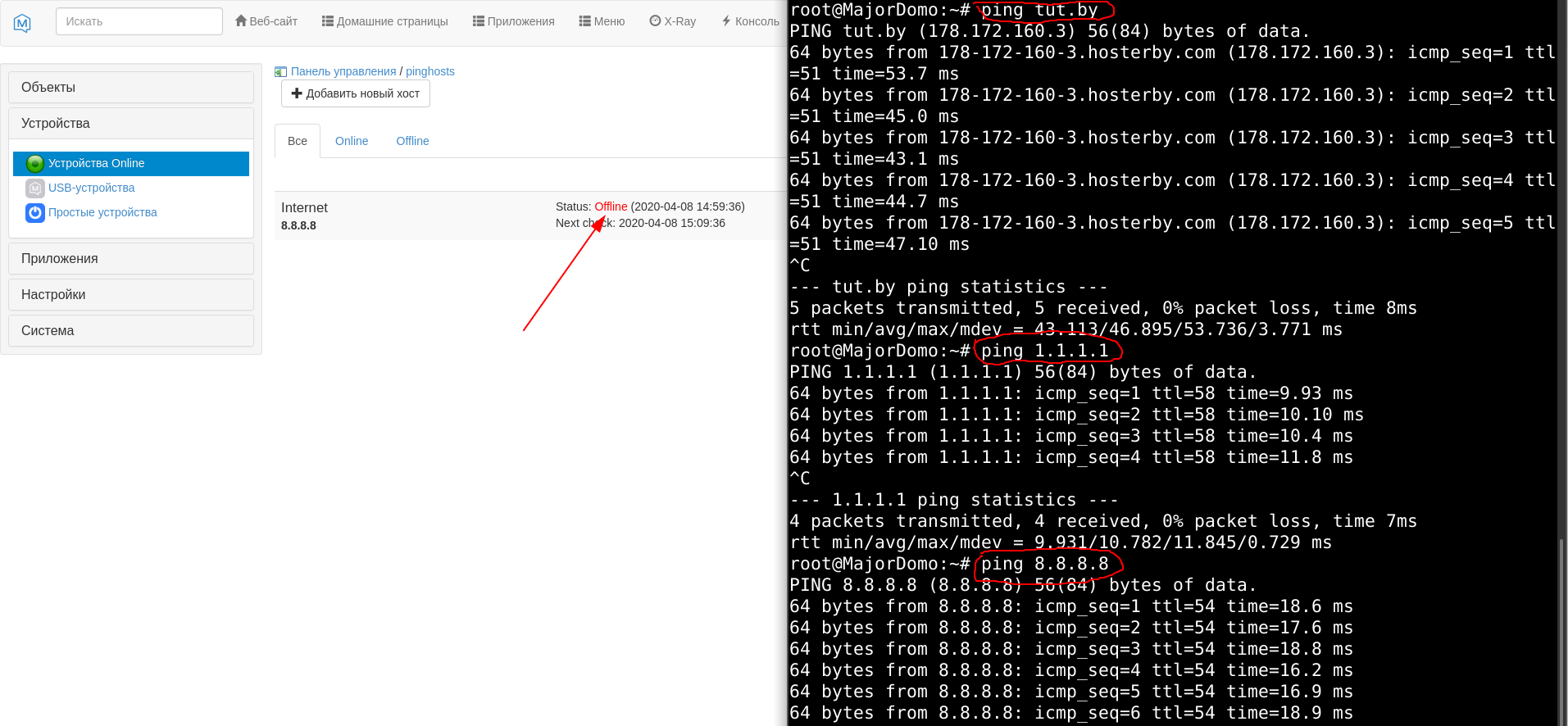Expand the Настройки sidebar section
Screen dimensions: 1568x726
(x=131, y=295)
